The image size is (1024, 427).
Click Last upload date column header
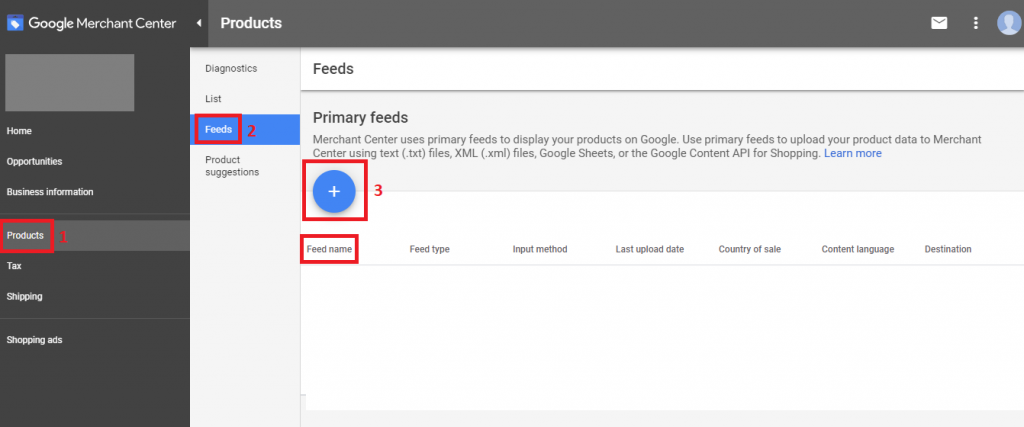pyautogui.click(x=650, y=249)
